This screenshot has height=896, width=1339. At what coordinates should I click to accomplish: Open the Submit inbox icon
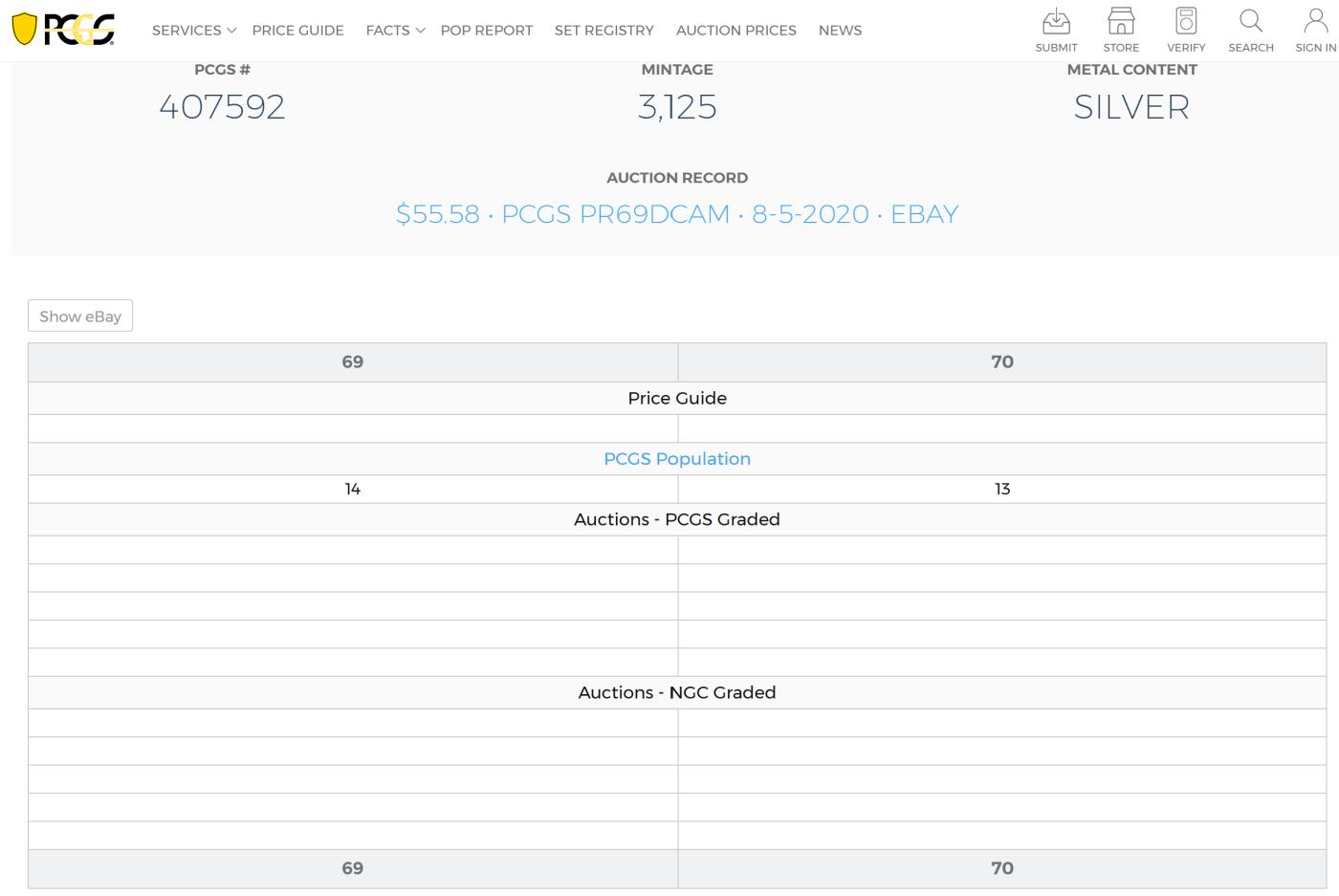[1056, 22]
